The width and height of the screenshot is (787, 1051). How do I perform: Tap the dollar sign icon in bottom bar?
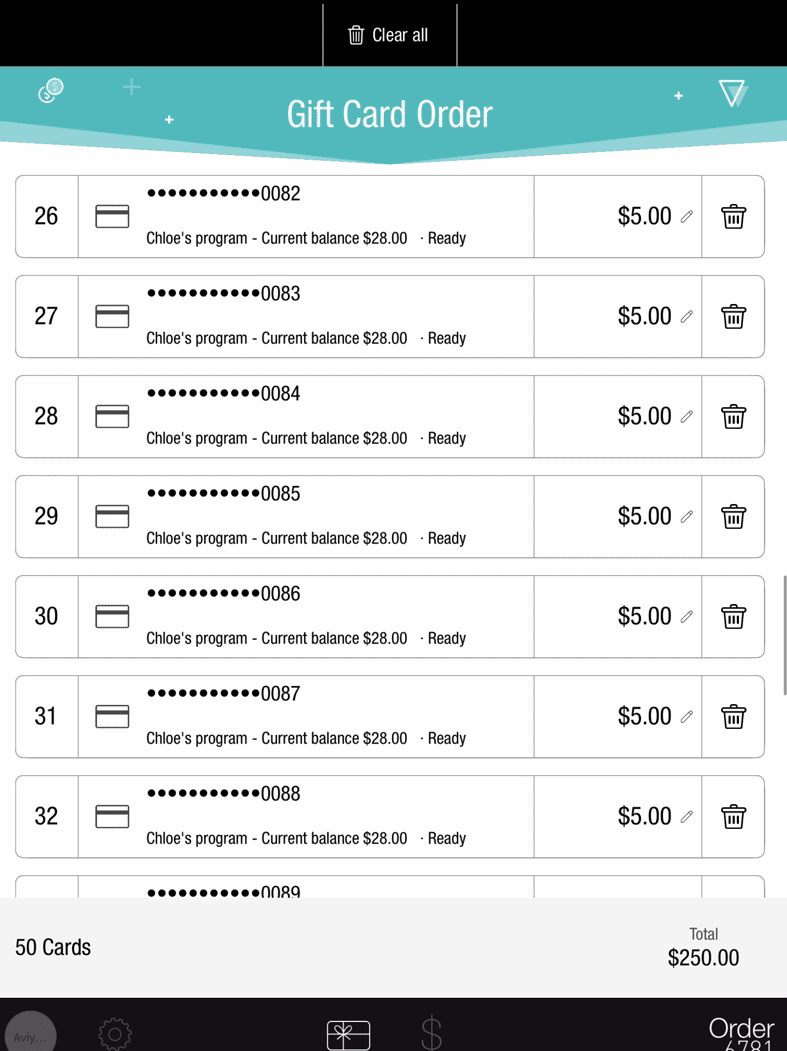[x=431, y=1033]
